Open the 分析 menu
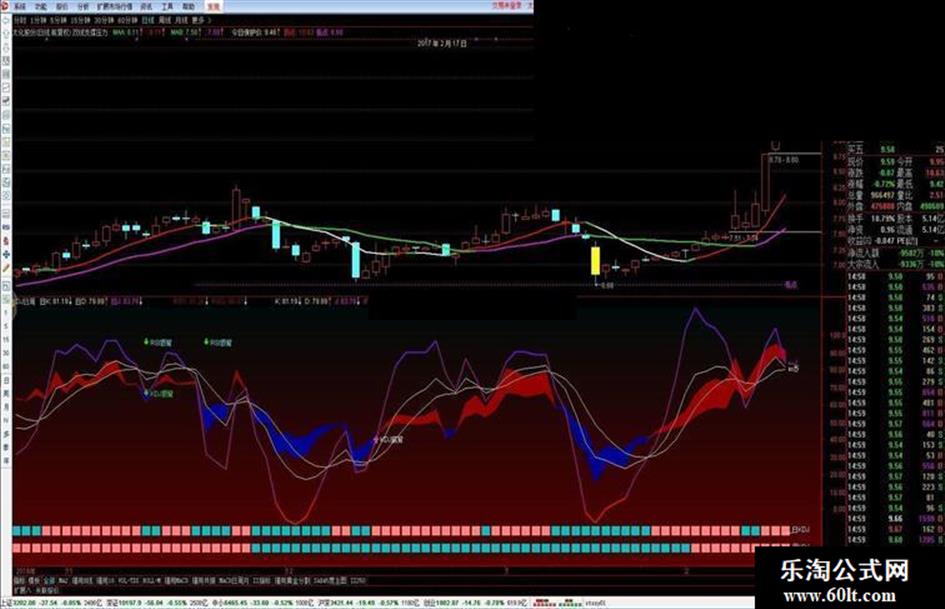 (x=83, y=7)
